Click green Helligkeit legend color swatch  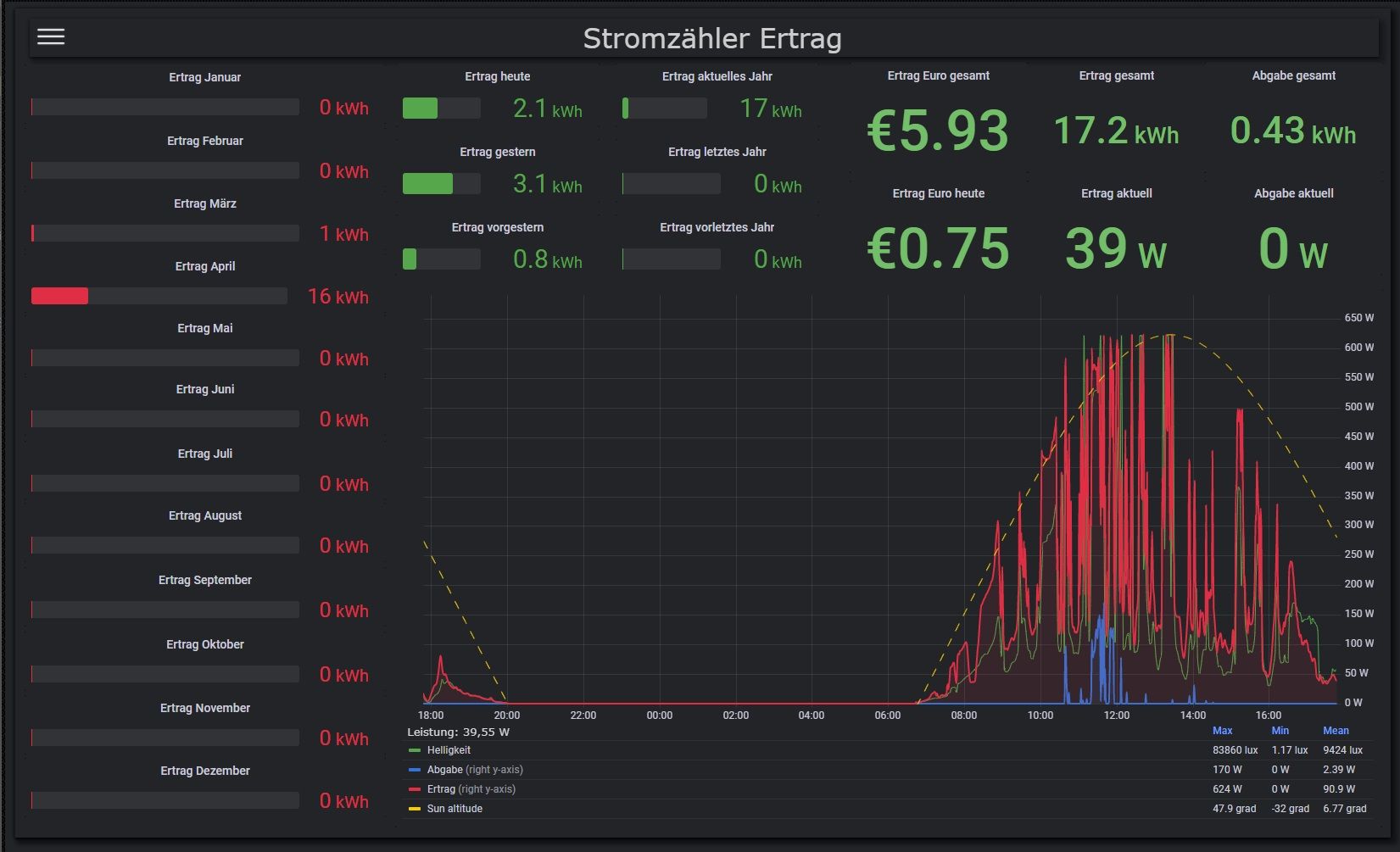click(x=415, y=750)
